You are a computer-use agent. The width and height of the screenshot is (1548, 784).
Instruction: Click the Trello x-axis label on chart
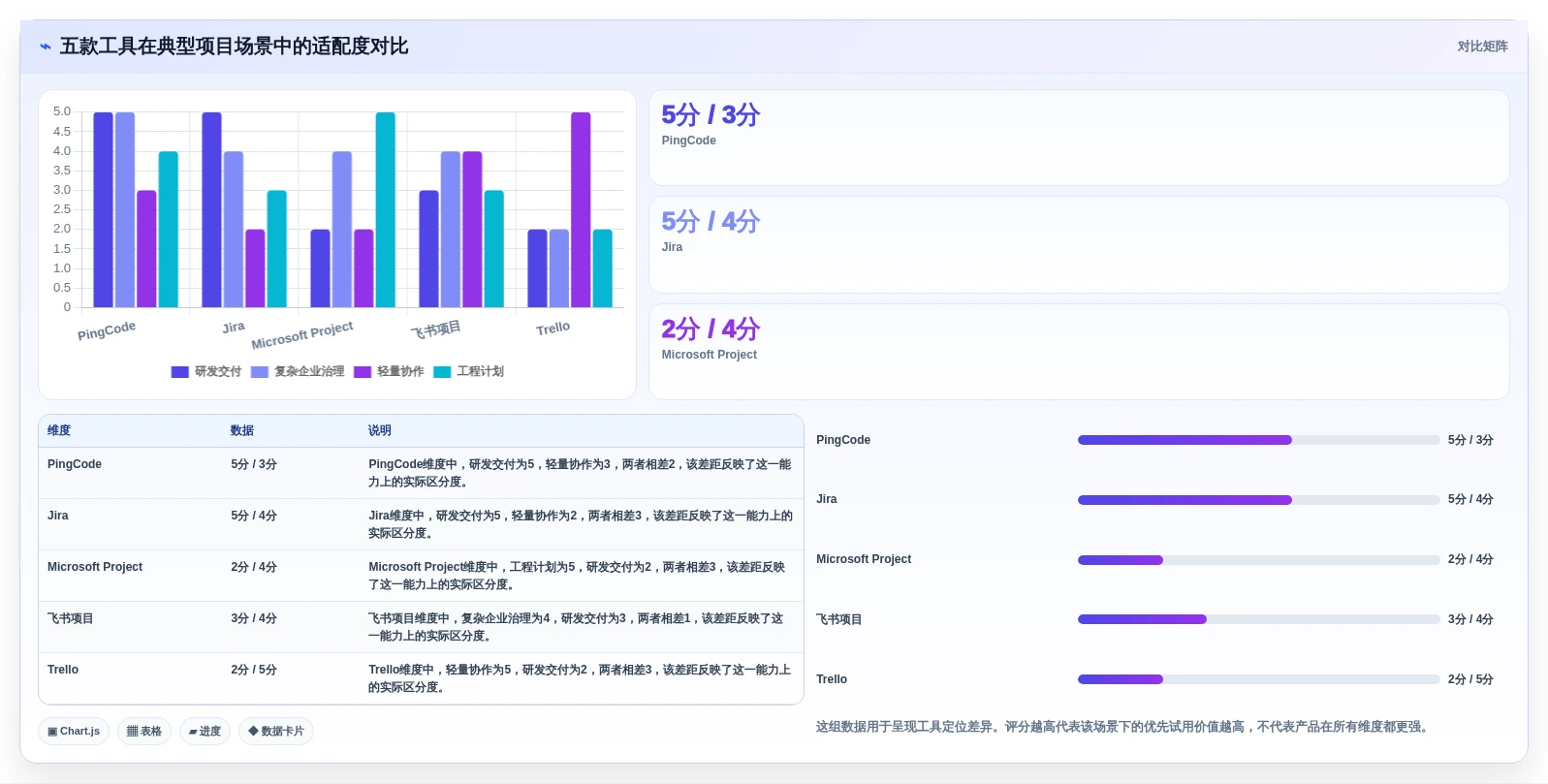[553, 329]
